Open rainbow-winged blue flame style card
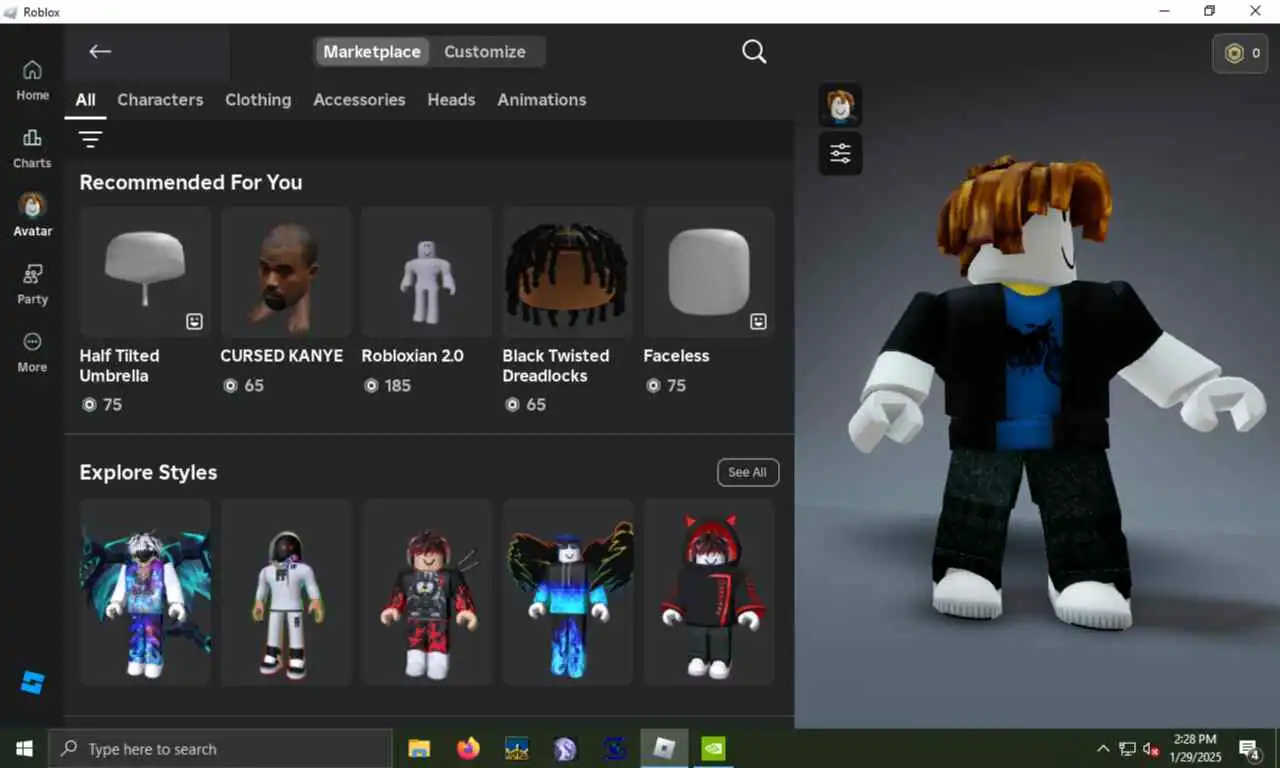The width and height of the screenshot is (1280, 768). [568, 592]
